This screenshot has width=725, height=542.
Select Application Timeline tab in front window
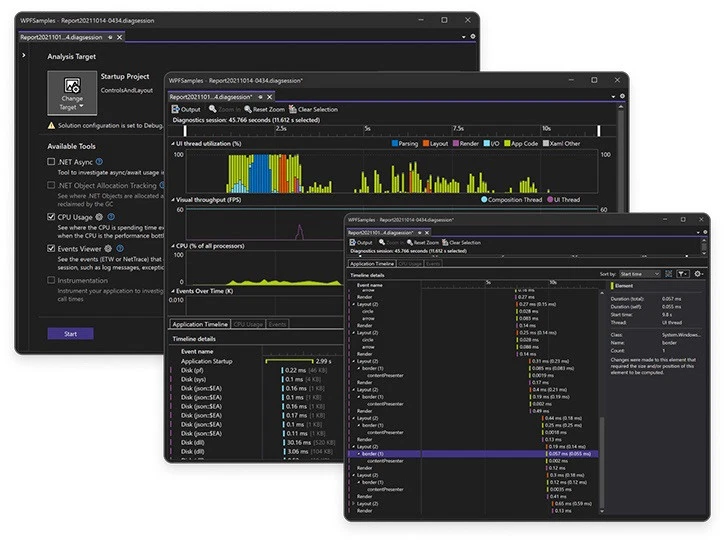coord(372,264)
